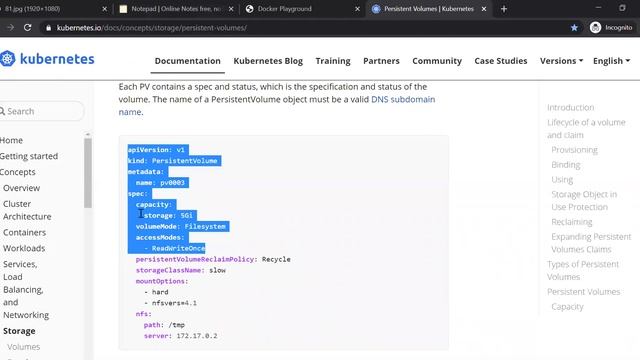Screen dimensions: 640x360
Task: Jump to Capacity section
Action: click(567, 307)
